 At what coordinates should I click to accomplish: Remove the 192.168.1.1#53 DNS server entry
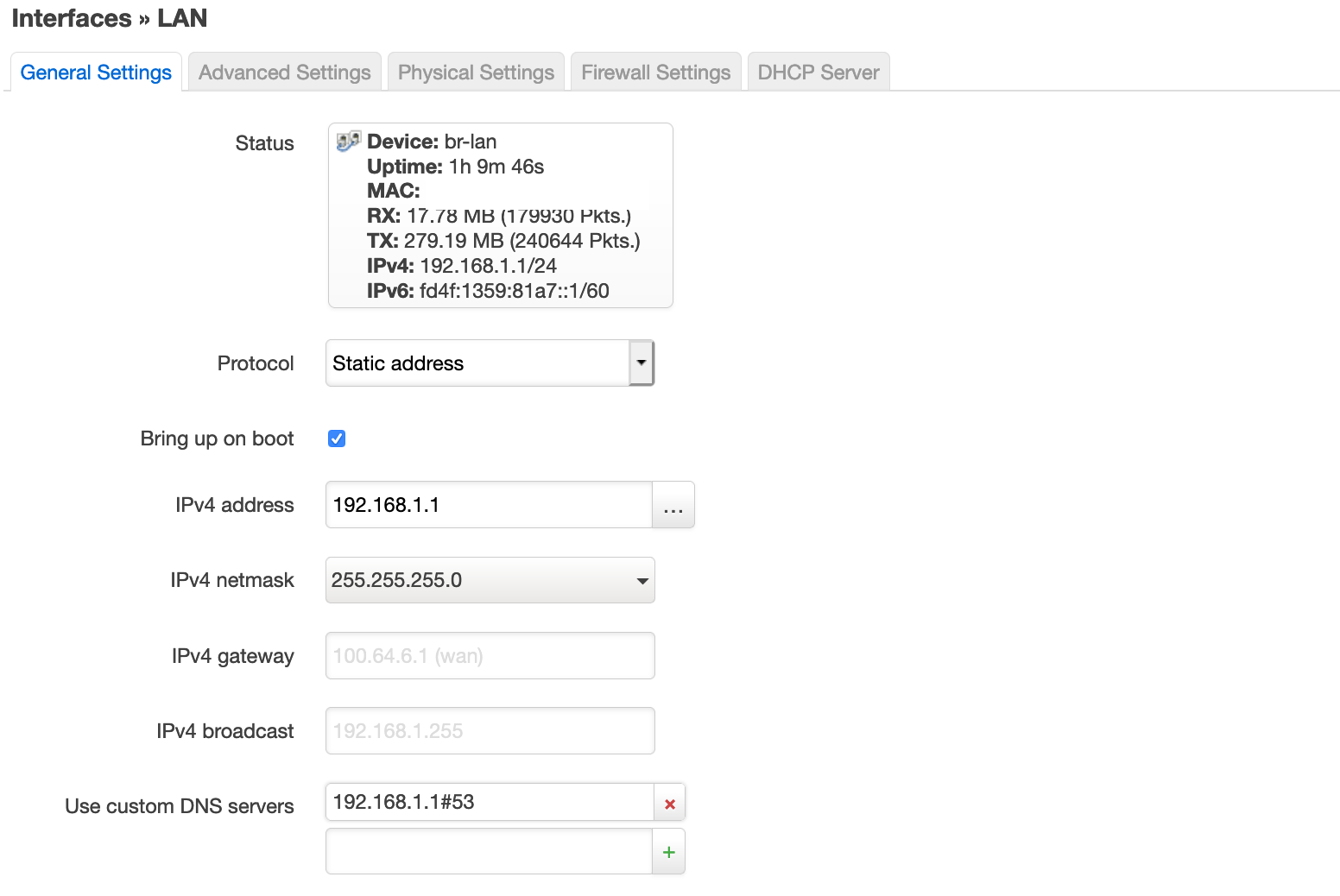(669, 804)
